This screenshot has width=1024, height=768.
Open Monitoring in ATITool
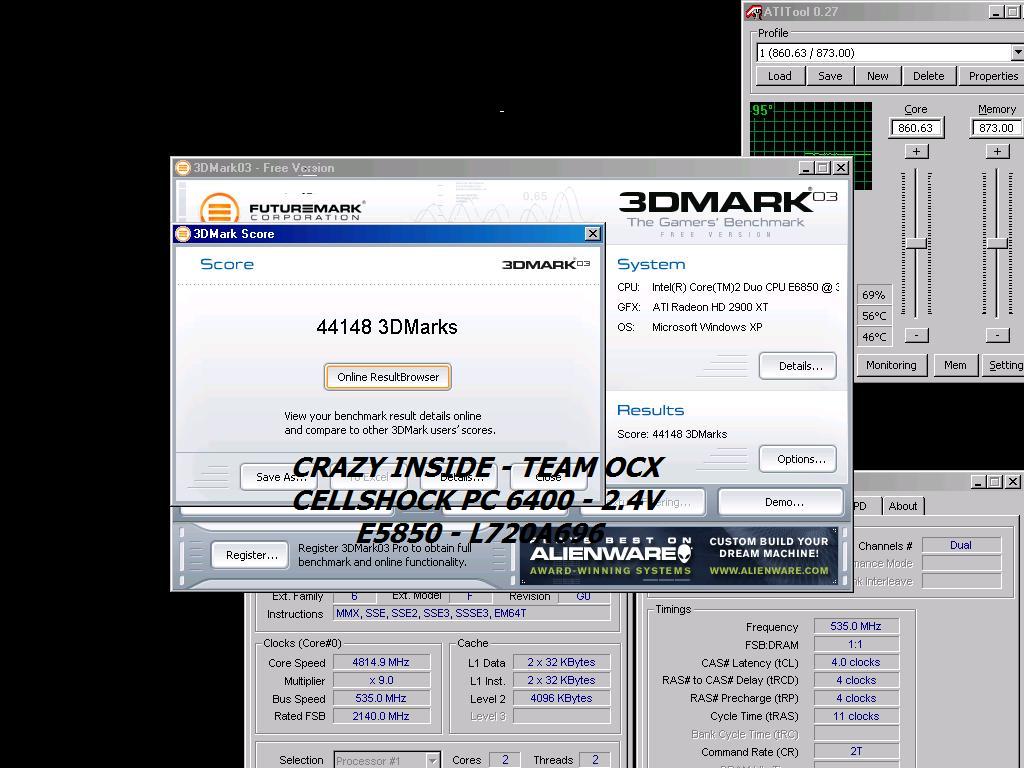coord(891,365)
